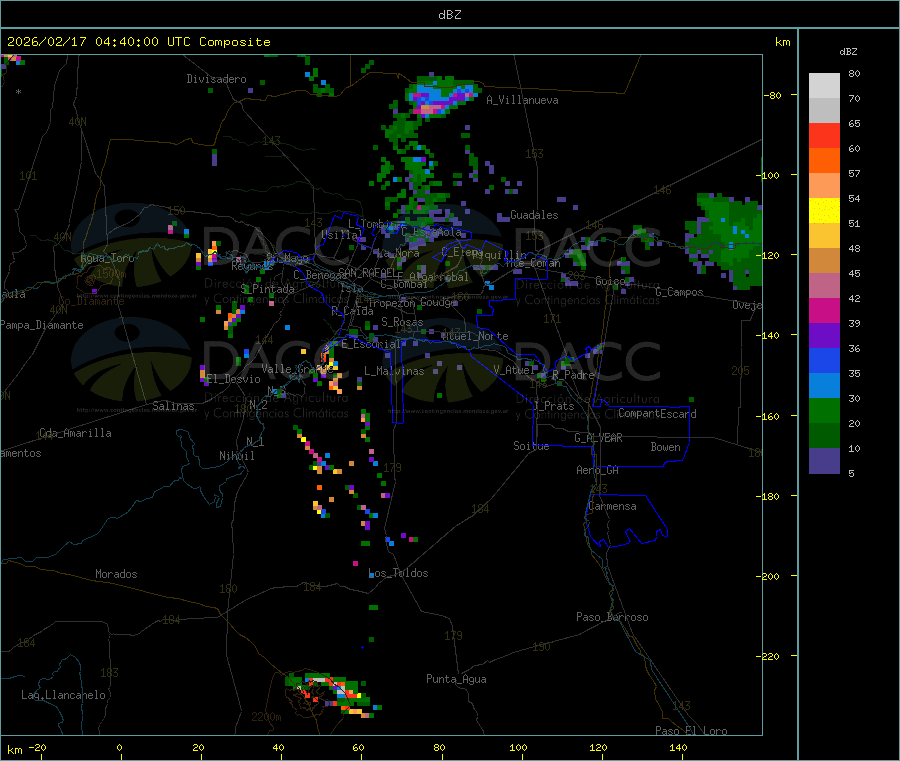
Task: Click the Punta_Agua location label
Action: click(x=456, y=679)
